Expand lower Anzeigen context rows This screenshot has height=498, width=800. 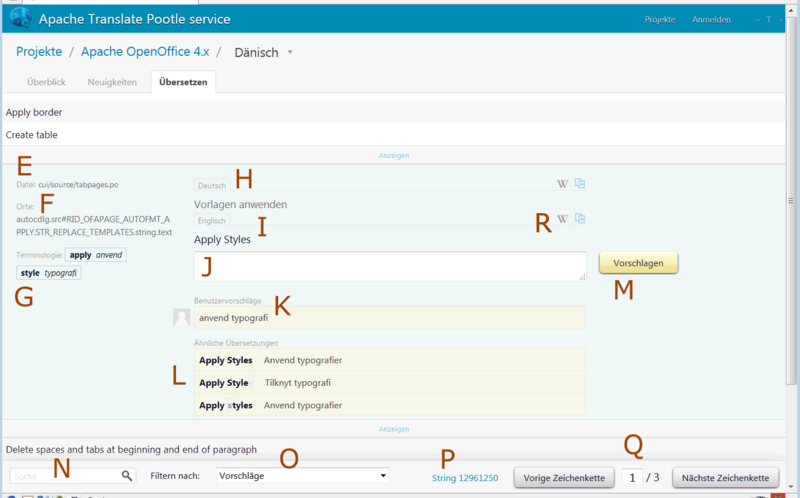[393, 429]
